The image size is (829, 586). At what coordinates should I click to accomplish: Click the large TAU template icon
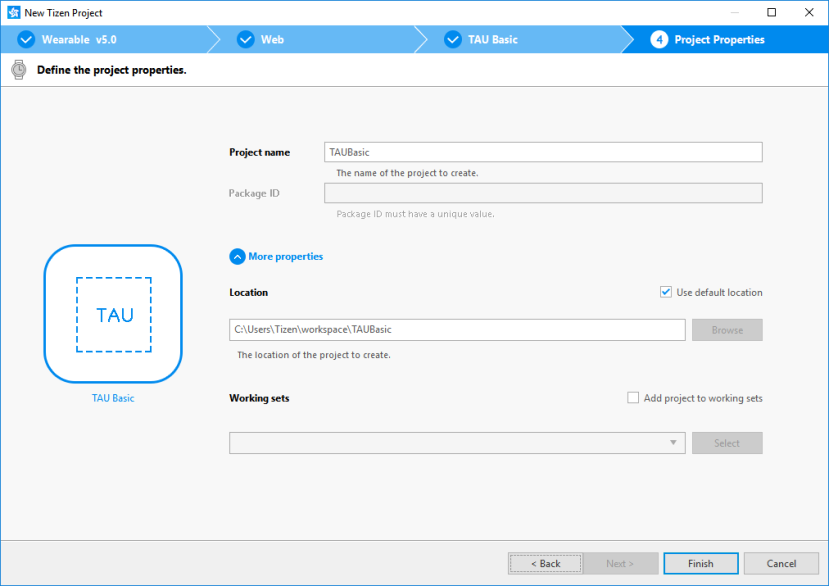(x=113, y=314)
